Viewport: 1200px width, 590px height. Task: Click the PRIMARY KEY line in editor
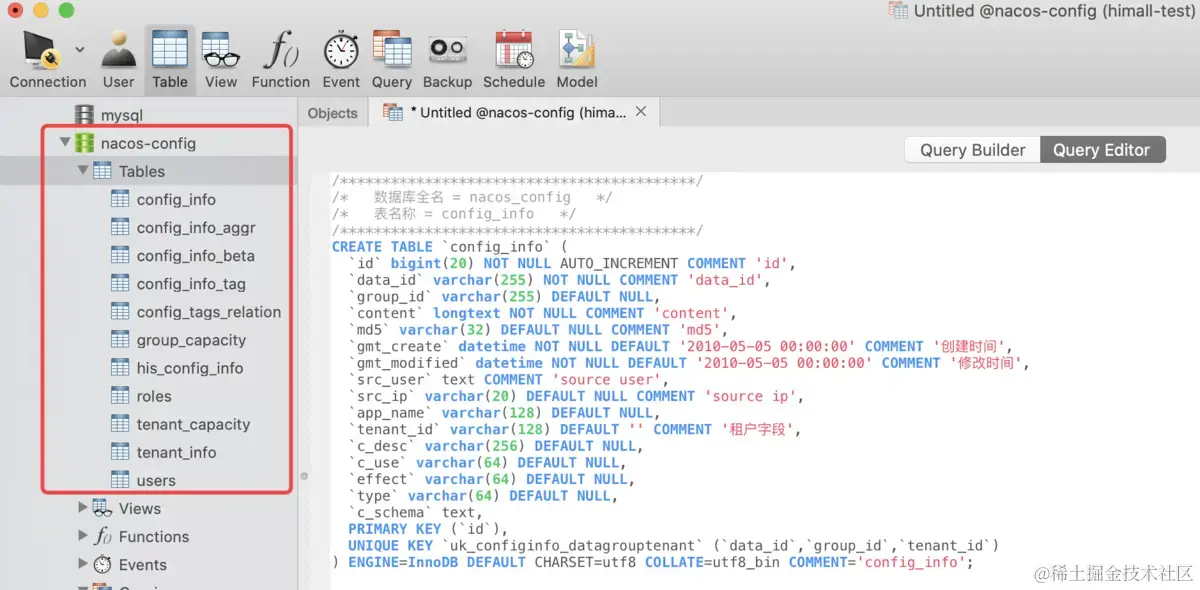coord(428,528)
